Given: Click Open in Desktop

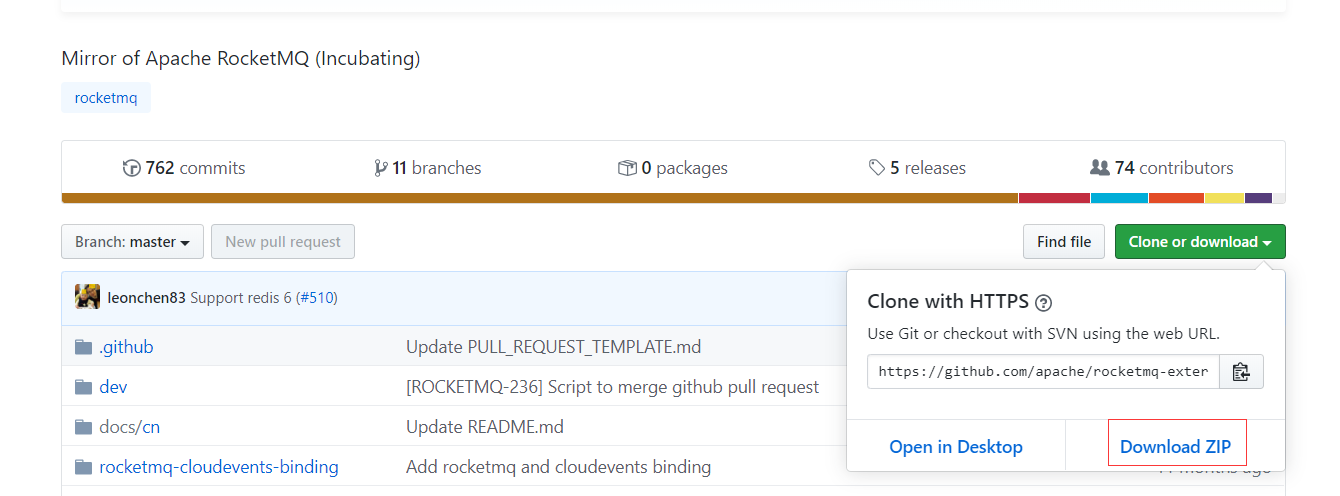Looking at the screenshot, I should [x=956, y=447].
